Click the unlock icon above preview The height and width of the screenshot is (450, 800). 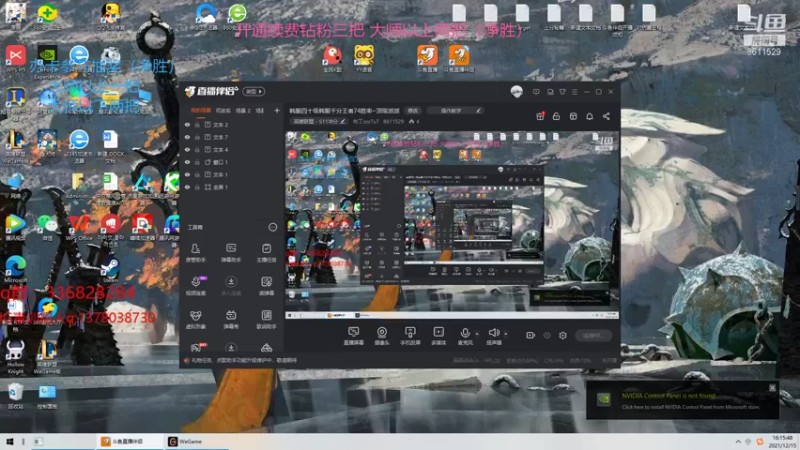(556, 116)
